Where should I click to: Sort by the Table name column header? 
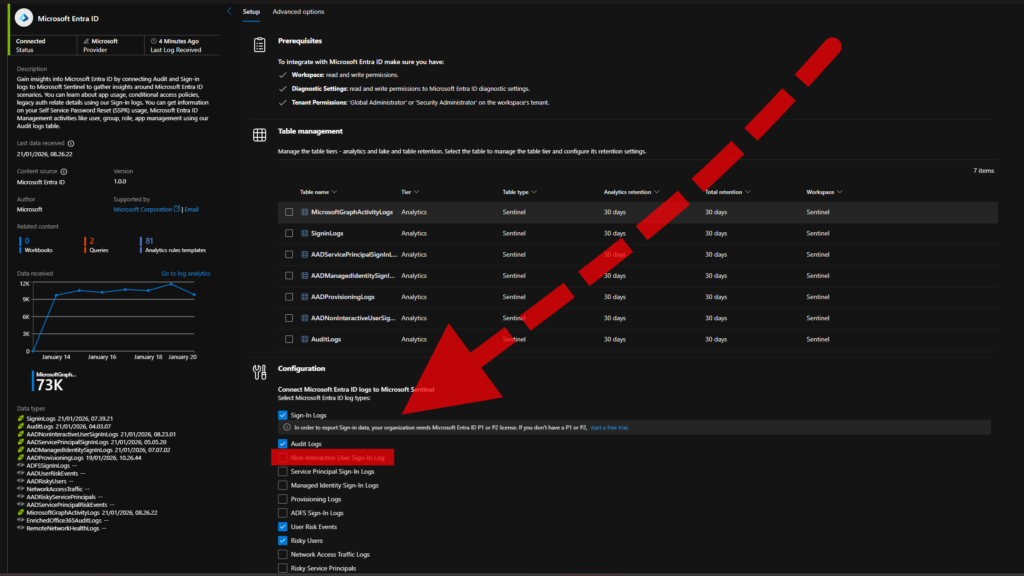pos(318,191)
